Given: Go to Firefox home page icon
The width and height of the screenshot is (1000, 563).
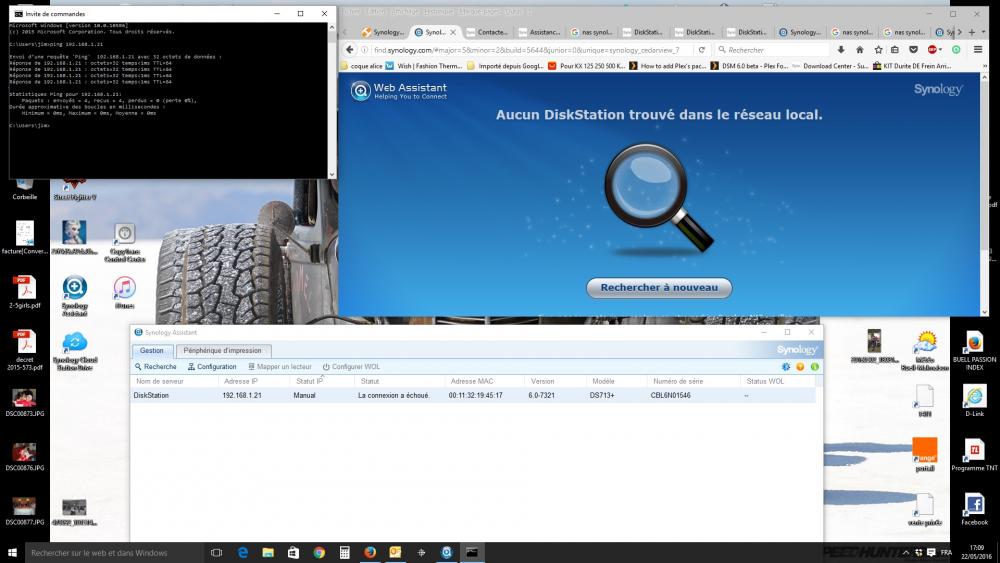Looking at the screenshot, I should [860, 50].
